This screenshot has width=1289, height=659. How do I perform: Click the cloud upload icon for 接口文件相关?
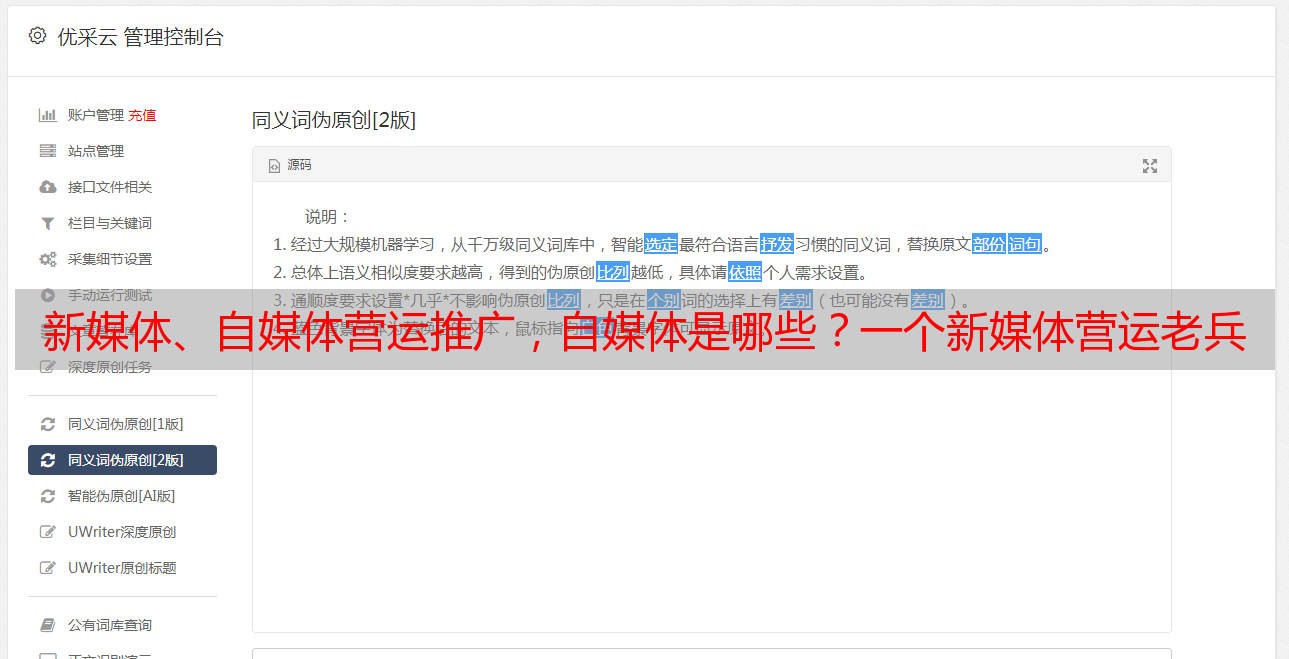click(x=47, y=187)
